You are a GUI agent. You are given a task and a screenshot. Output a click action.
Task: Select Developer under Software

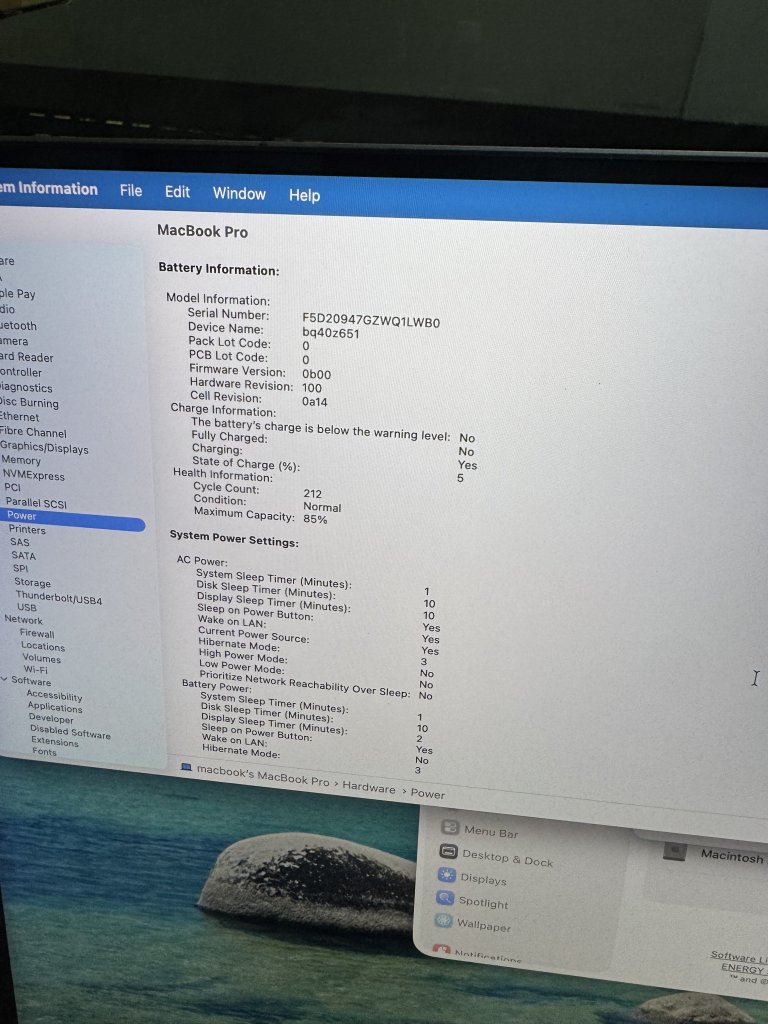click(x=51, y=718)
